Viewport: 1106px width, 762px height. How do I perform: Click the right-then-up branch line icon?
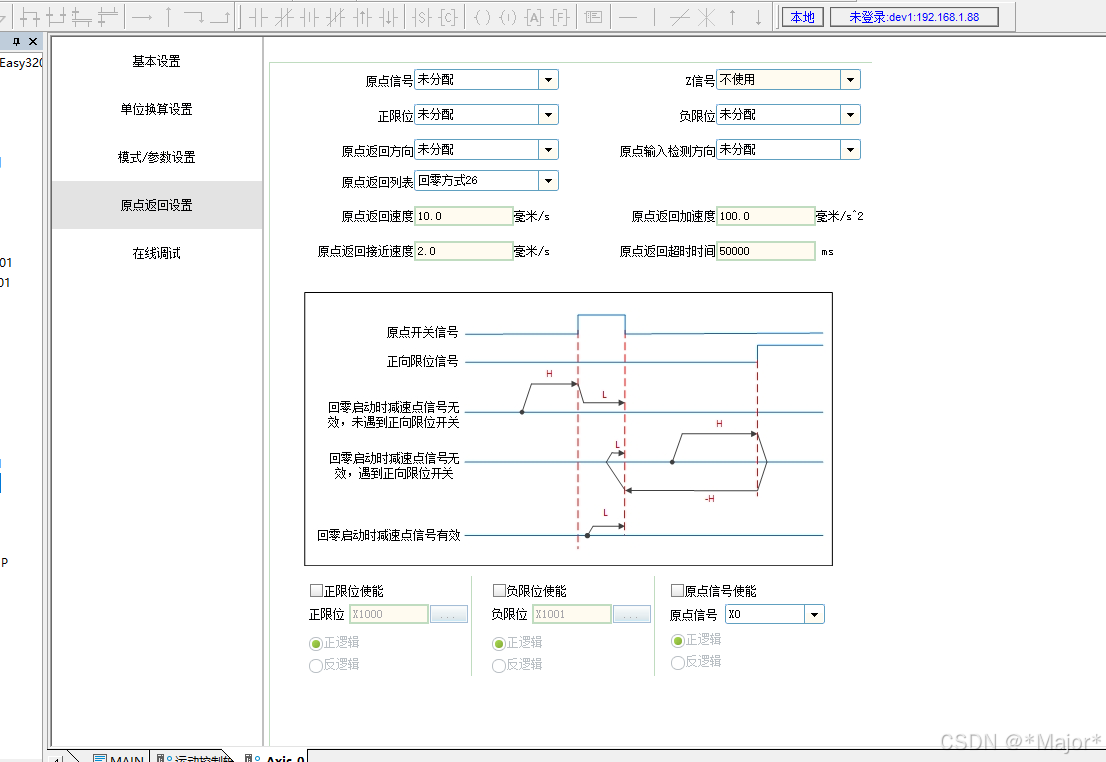[220, 17]
